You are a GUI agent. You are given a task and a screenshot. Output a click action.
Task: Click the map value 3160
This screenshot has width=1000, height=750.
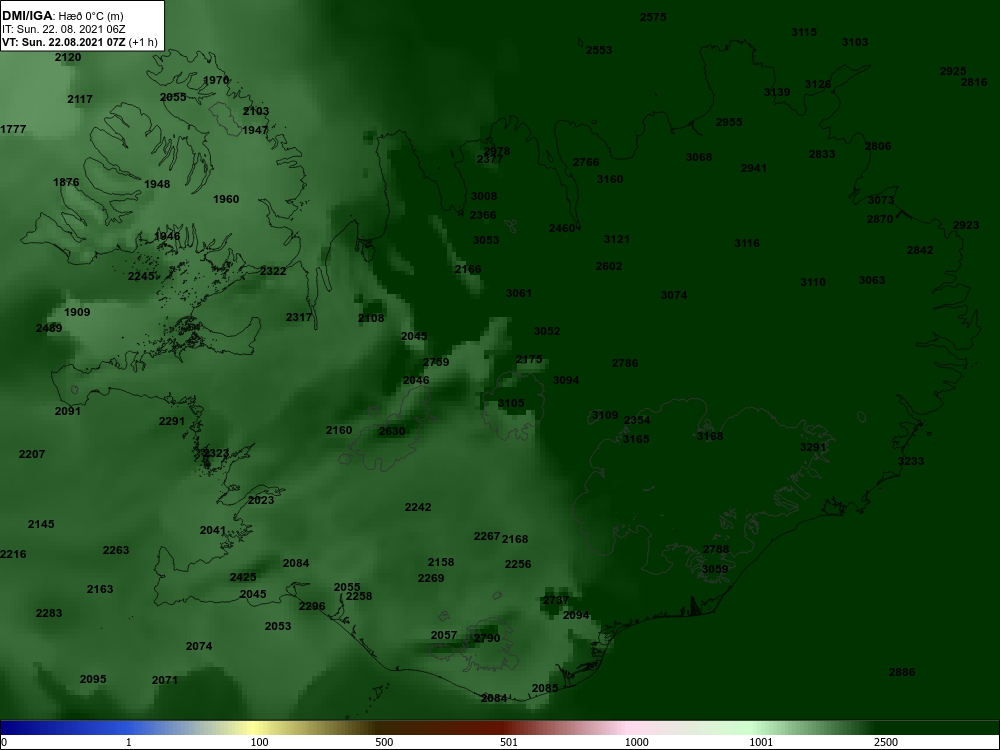pos(610,179)
